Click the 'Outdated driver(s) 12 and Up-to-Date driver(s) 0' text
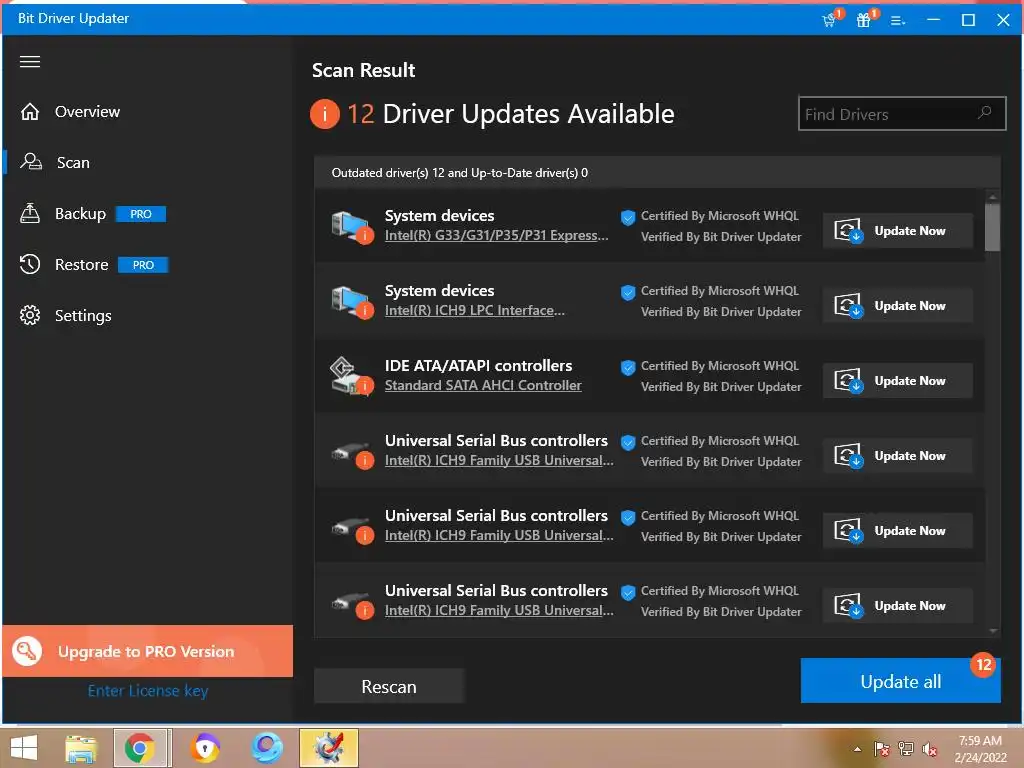 460,173
